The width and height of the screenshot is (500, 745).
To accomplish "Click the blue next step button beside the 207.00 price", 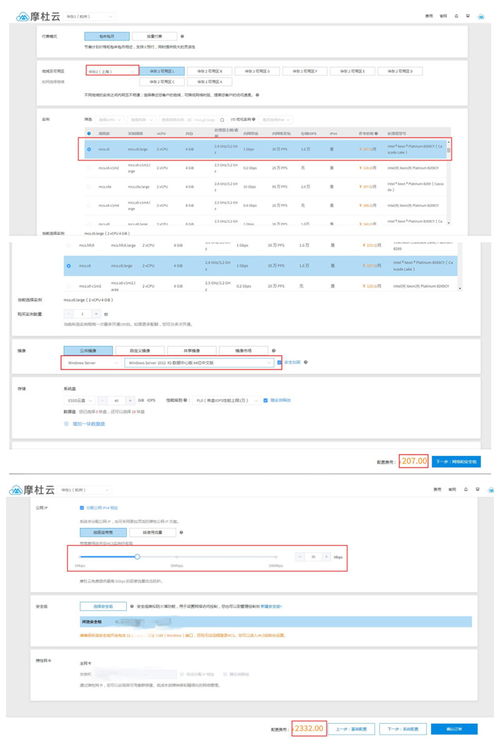I will click(x=456, y=461).
